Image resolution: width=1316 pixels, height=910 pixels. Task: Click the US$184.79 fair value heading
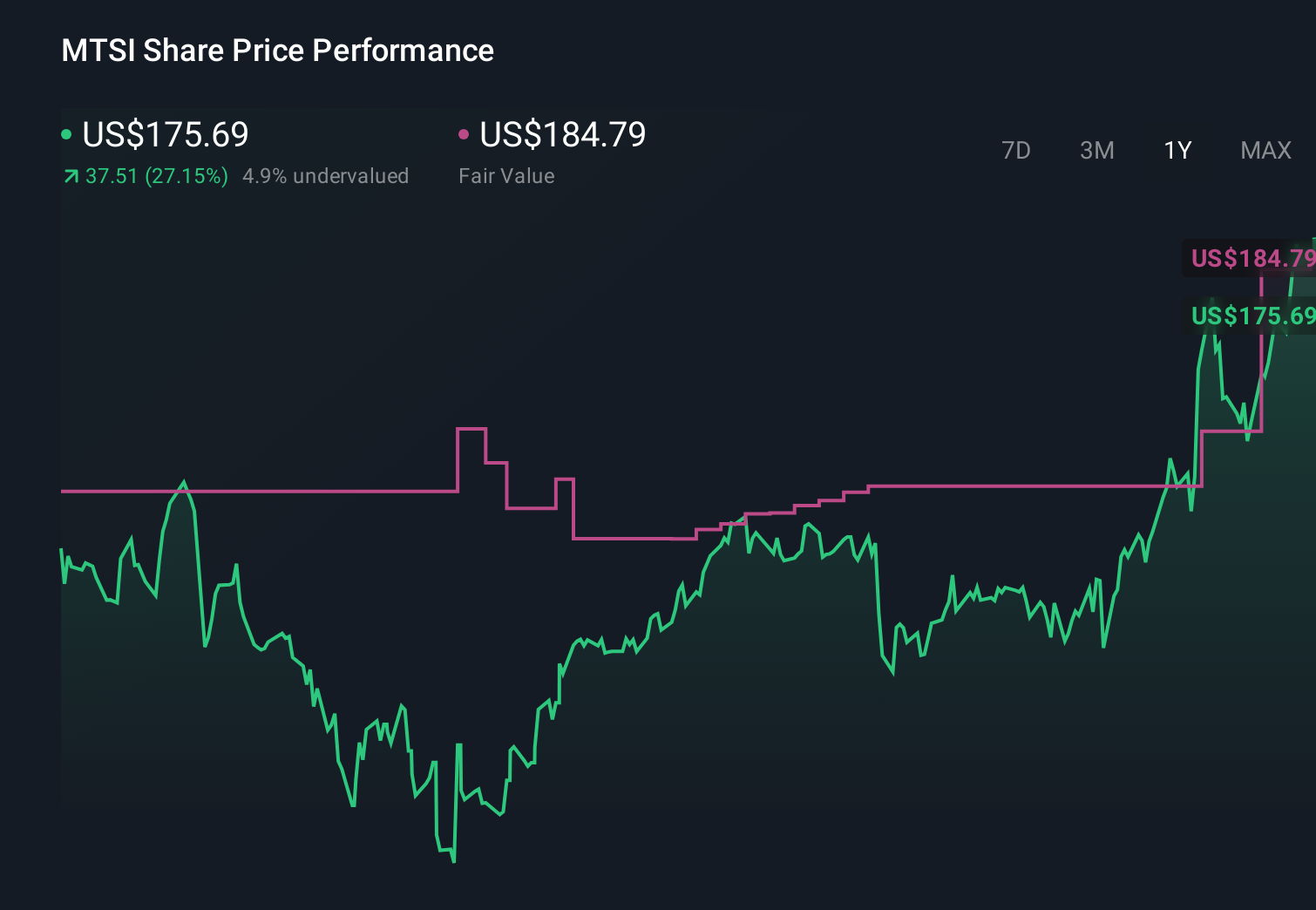(563, 135)
